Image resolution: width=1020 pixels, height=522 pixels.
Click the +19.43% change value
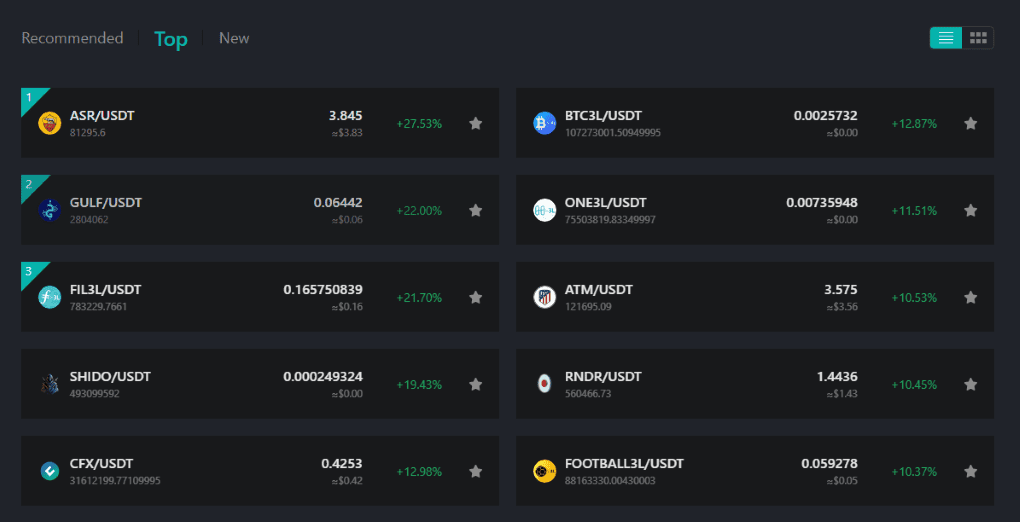(x=420, y=385)
